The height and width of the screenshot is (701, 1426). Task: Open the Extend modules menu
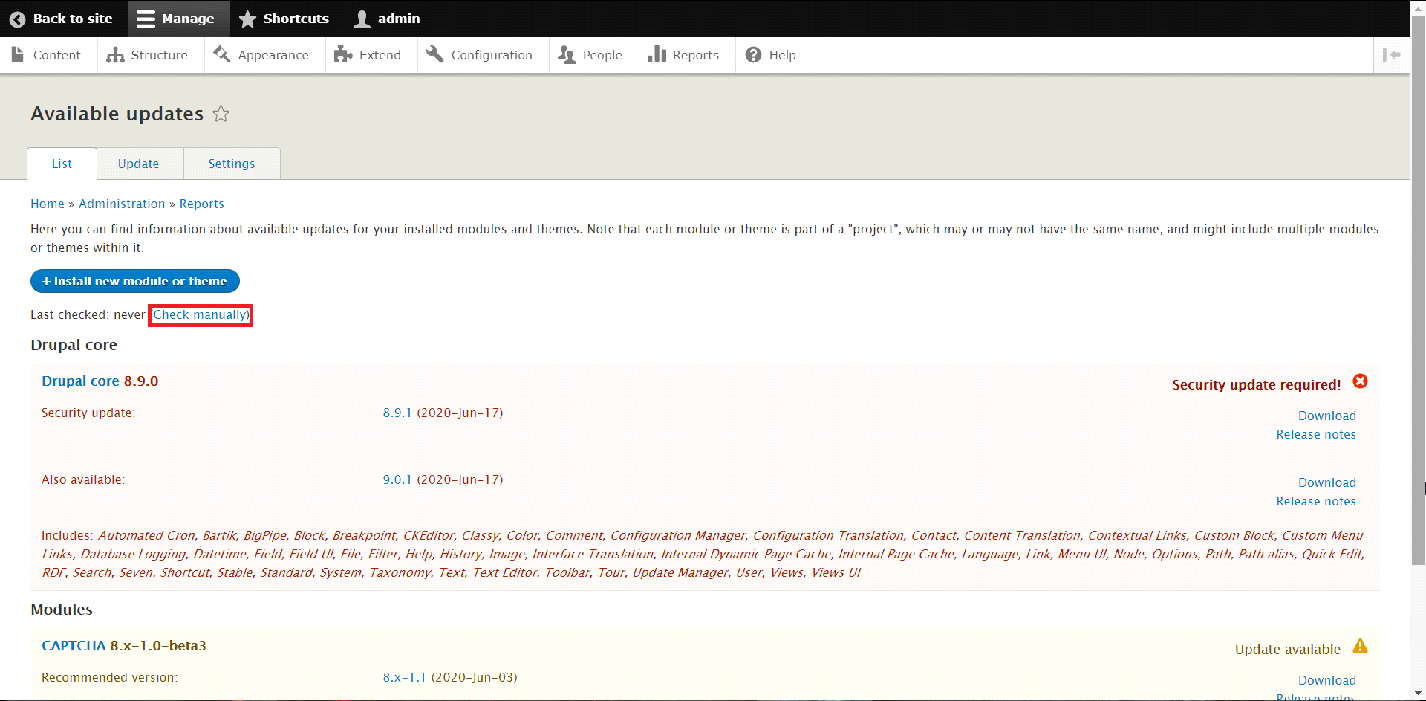pyautogui.click(x=368, y=55)
